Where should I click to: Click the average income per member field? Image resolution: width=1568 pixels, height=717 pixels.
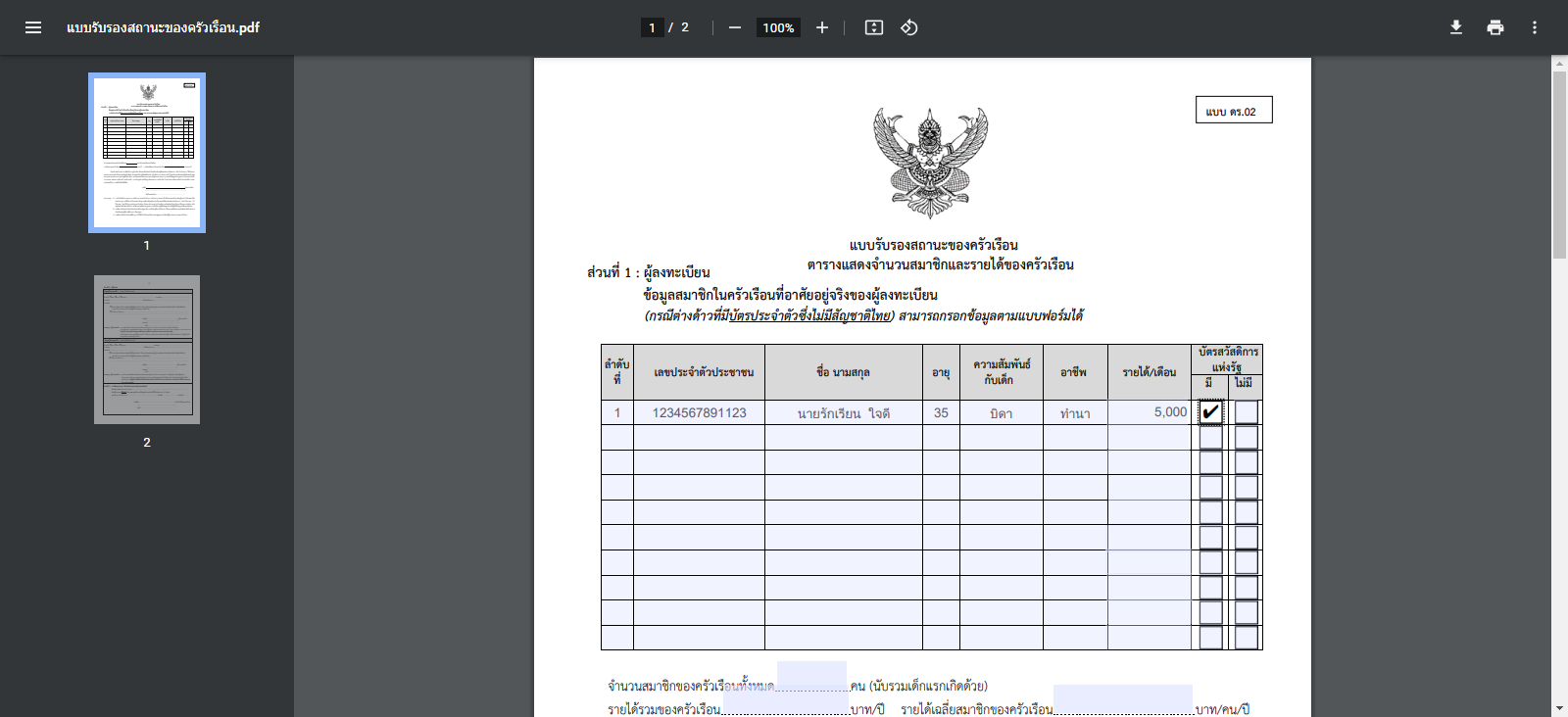[x=1123, y=699]
